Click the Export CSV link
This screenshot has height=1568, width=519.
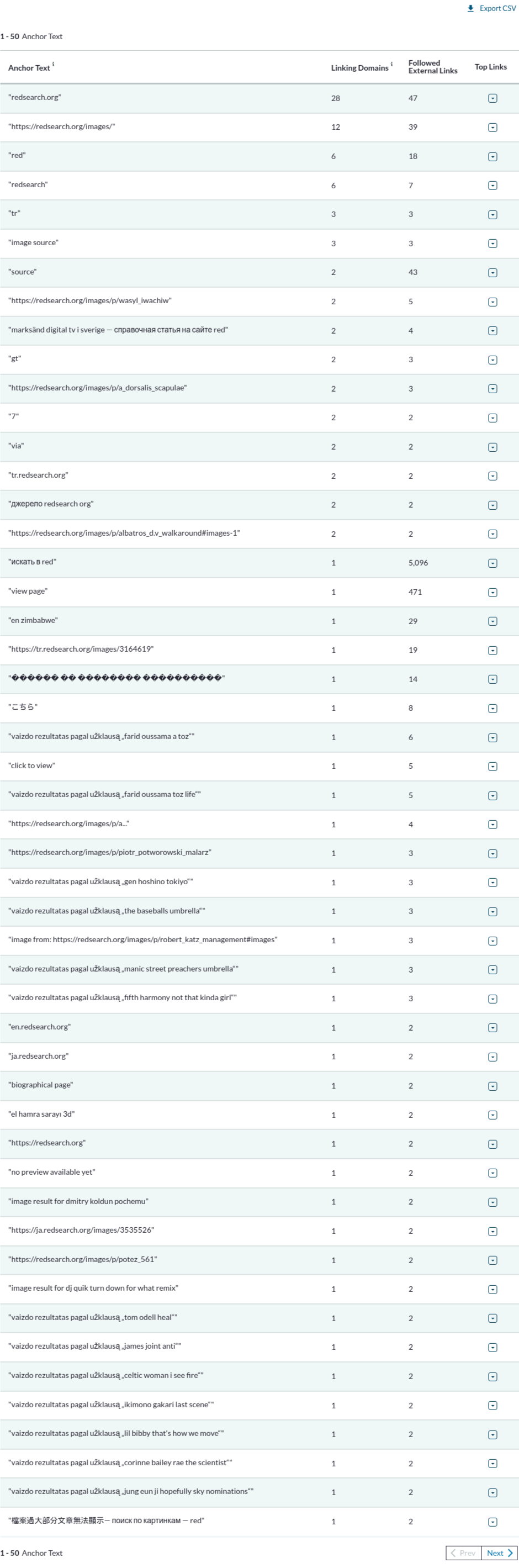coord(497,8)
